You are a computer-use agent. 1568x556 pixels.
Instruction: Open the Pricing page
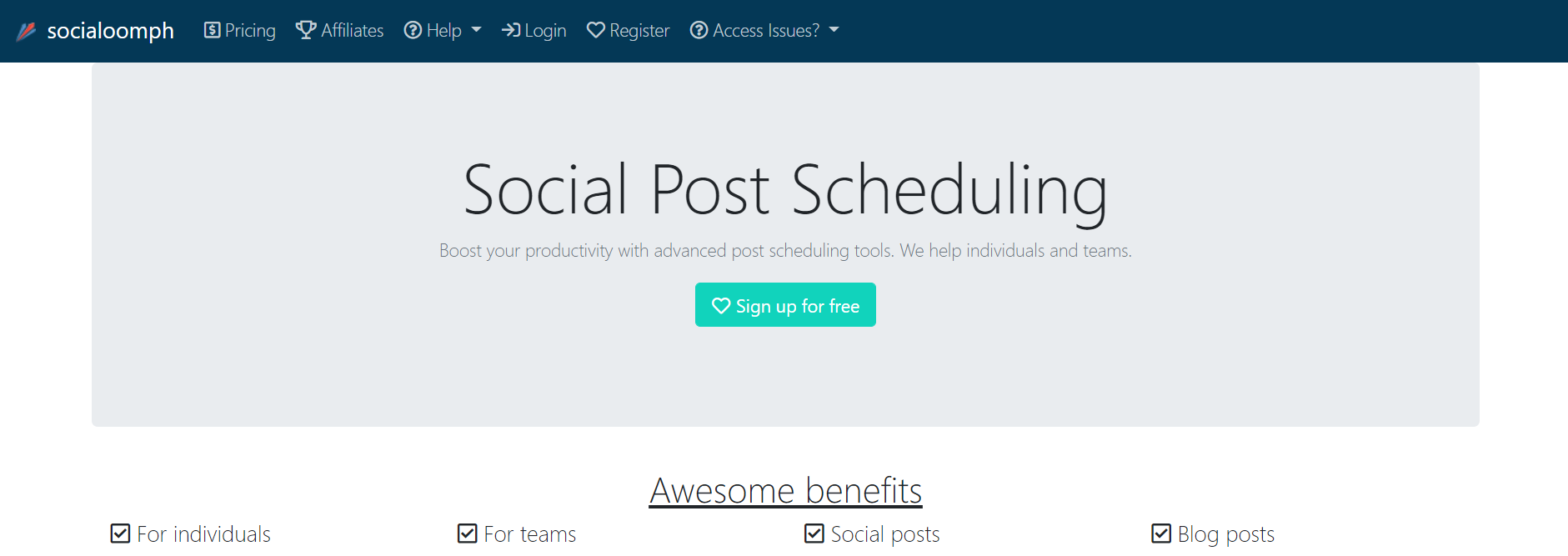240,31
